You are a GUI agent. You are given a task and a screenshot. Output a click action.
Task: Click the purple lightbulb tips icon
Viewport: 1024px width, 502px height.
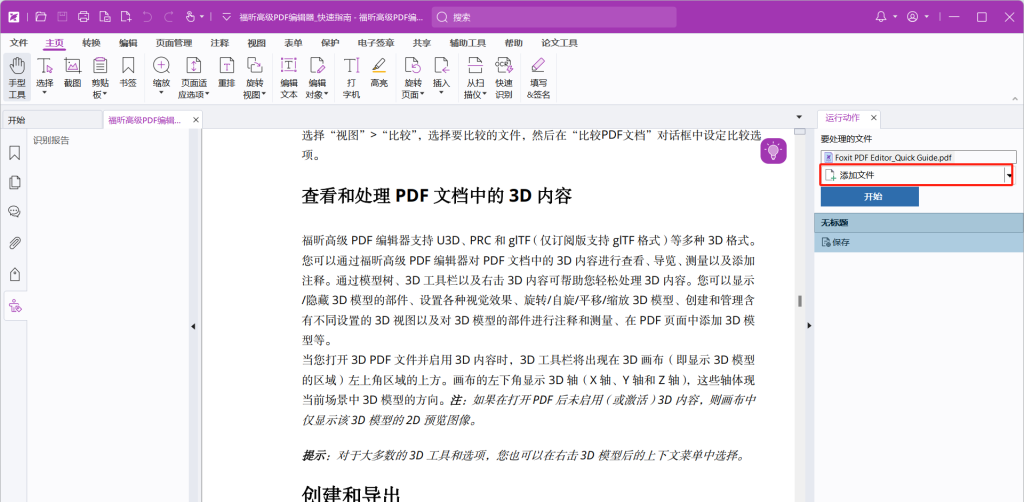point(773,151)
